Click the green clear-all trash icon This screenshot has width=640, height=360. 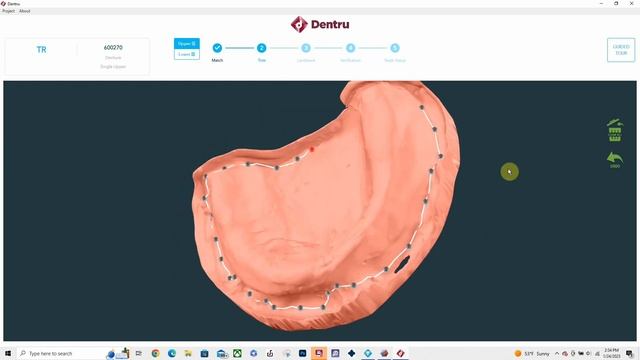coord(615,130)
